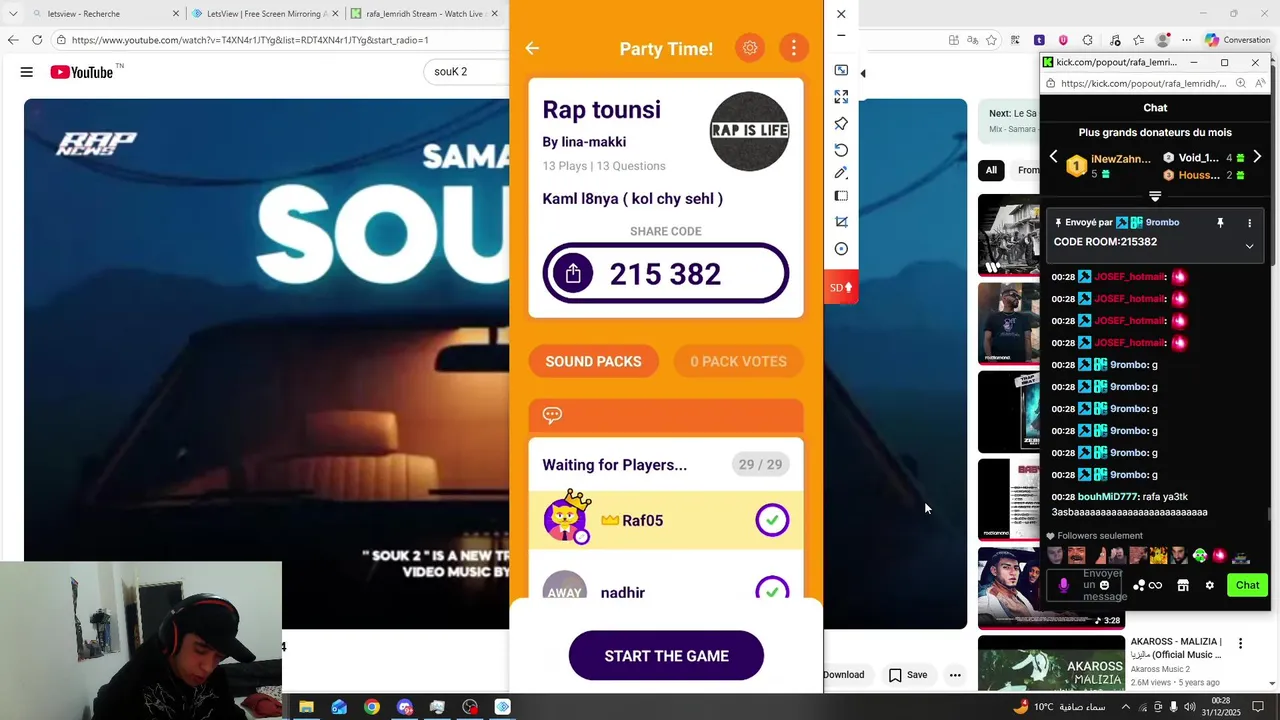1280x720 pixels.
Task: Click the SOUND PACKS button
Action: pos(594,361)
